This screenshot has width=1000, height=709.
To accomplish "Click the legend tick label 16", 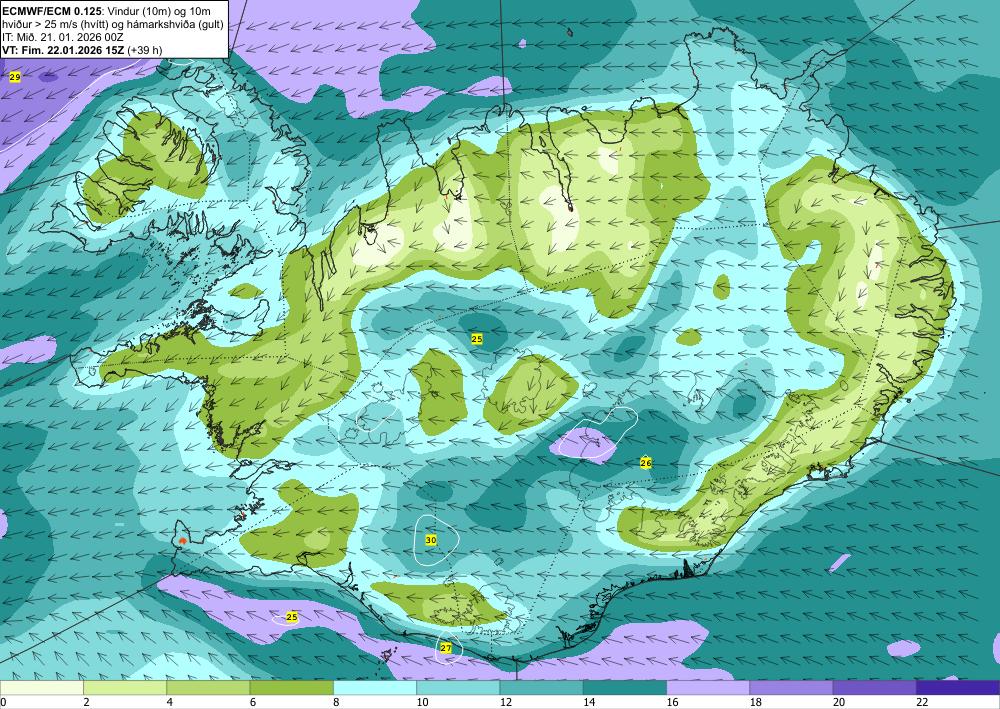I will [x=672, y=702].
